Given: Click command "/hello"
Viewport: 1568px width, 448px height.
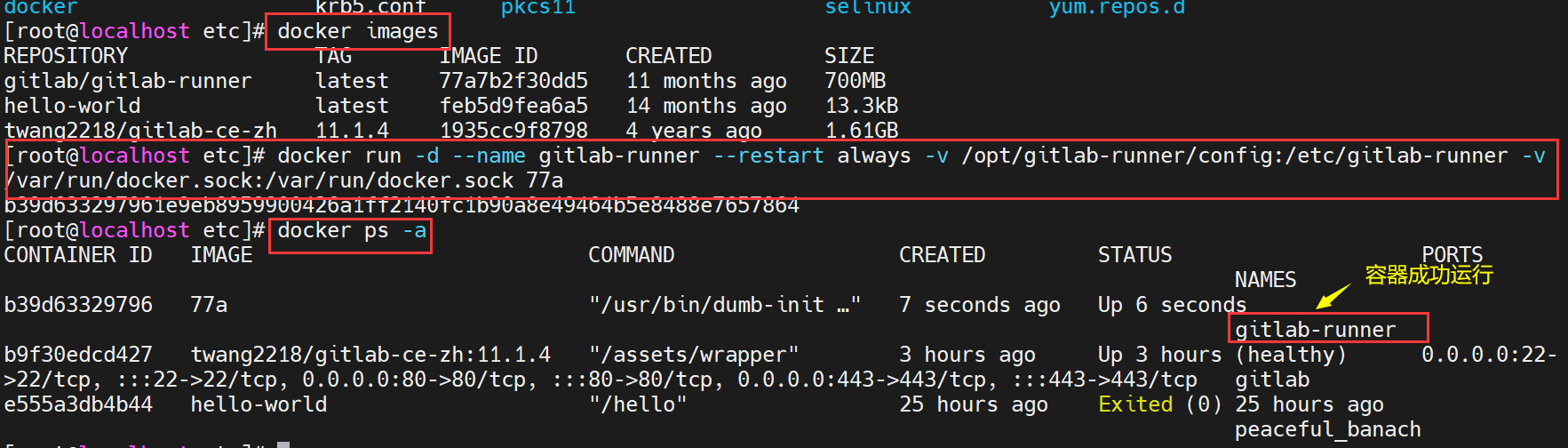Looking at the screenshot, I should click(x=638, y=404).
